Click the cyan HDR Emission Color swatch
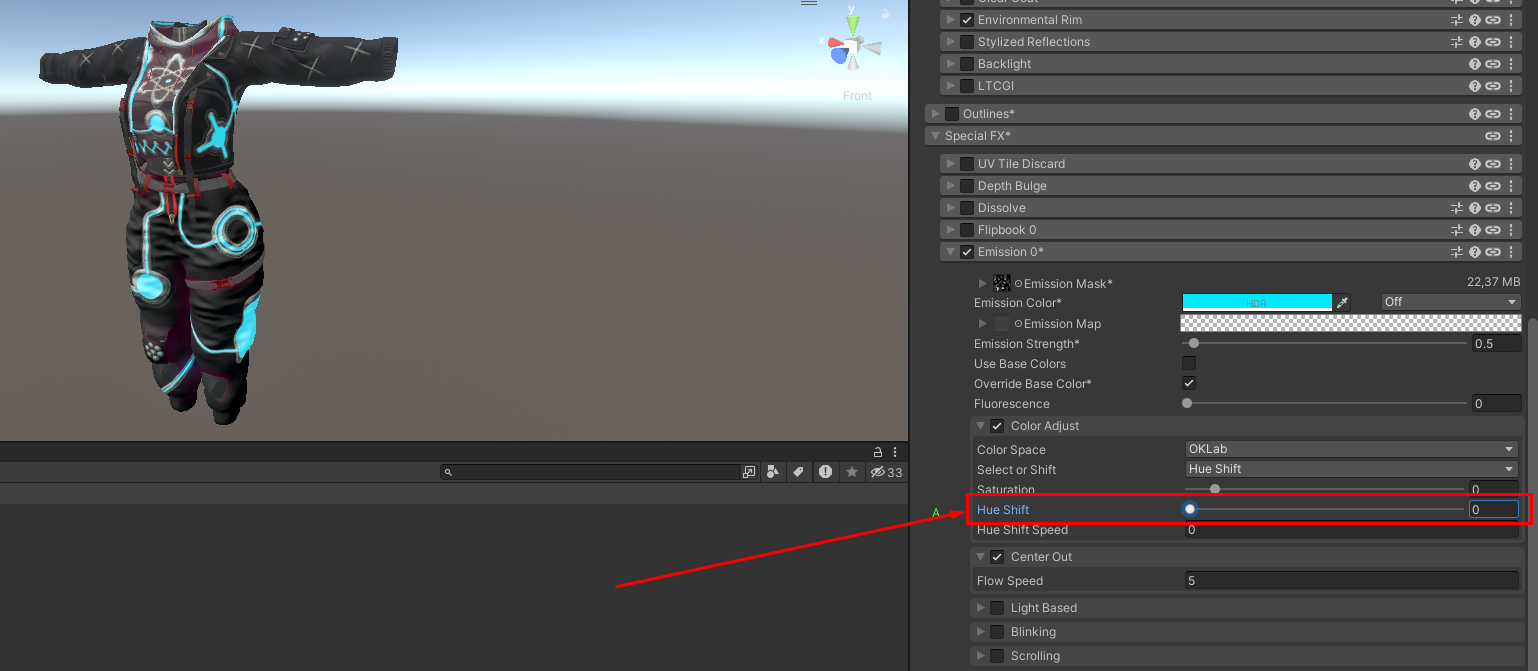This screenshot has height=671, width=1538. tap(1257, 302)
